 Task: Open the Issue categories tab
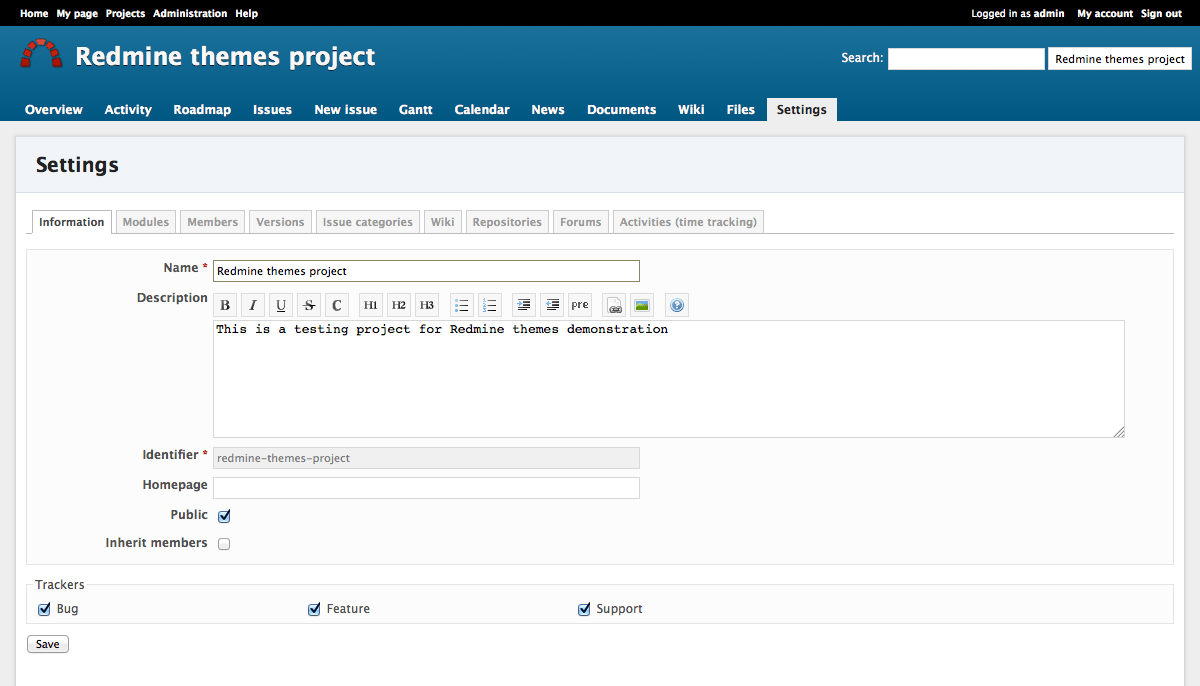click(x=367, y=222)
